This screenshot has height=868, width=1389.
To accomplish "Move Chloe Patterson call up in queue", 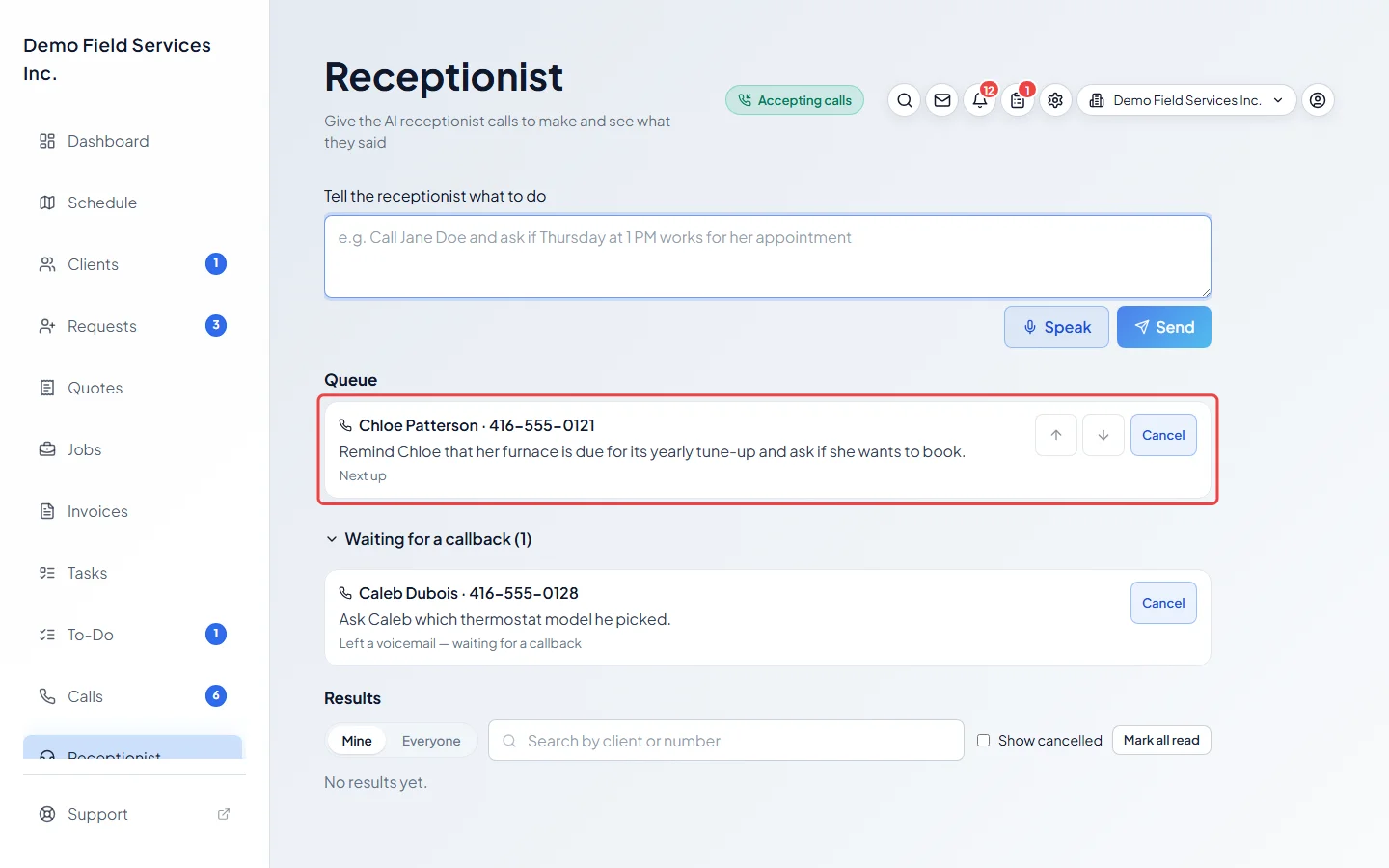I will click(1056, 435).
